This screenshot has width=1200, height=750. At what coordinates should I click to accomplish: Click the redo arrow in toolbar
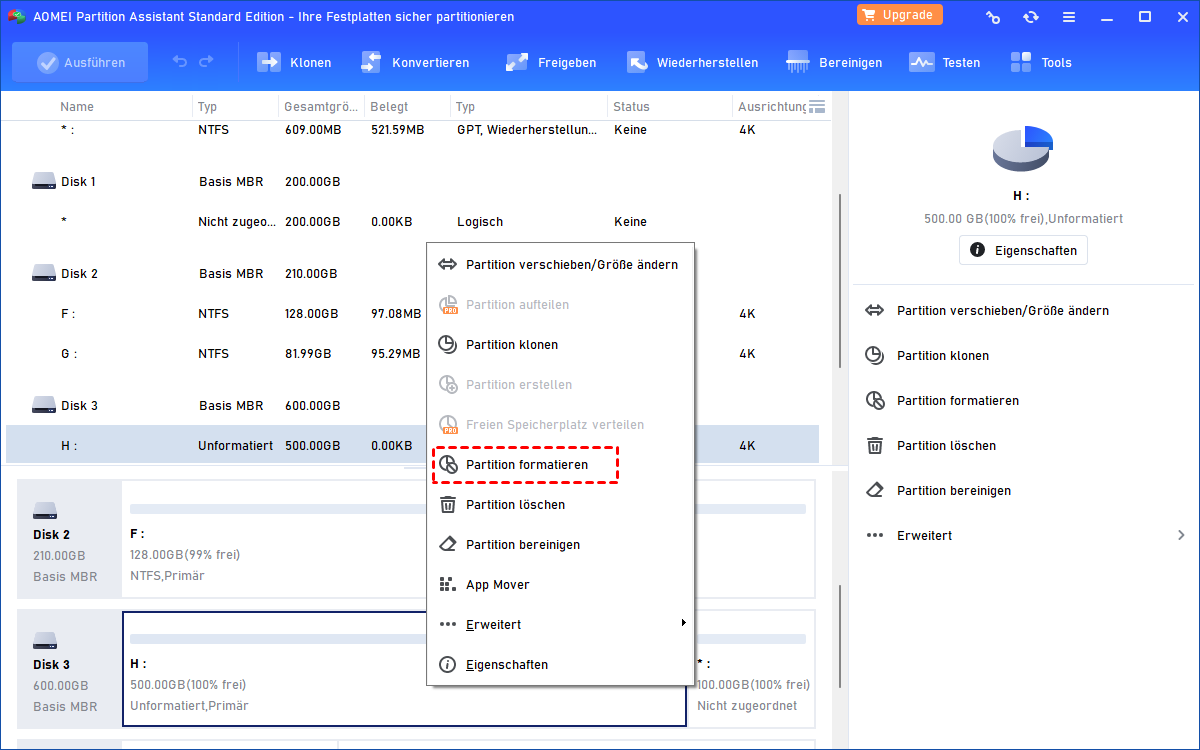(x=206, y=62)
